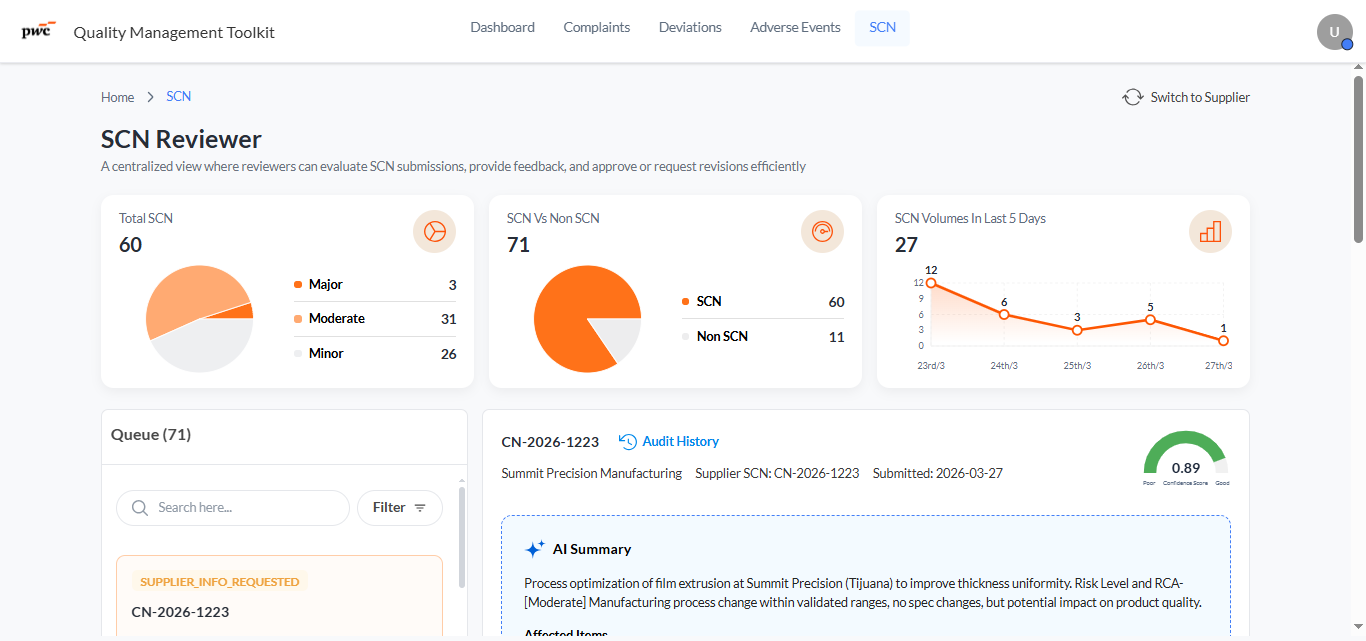Screen dimensions: 1366x641
Task: Open the user avatar profile menu
Action: tap(1335, 32)
